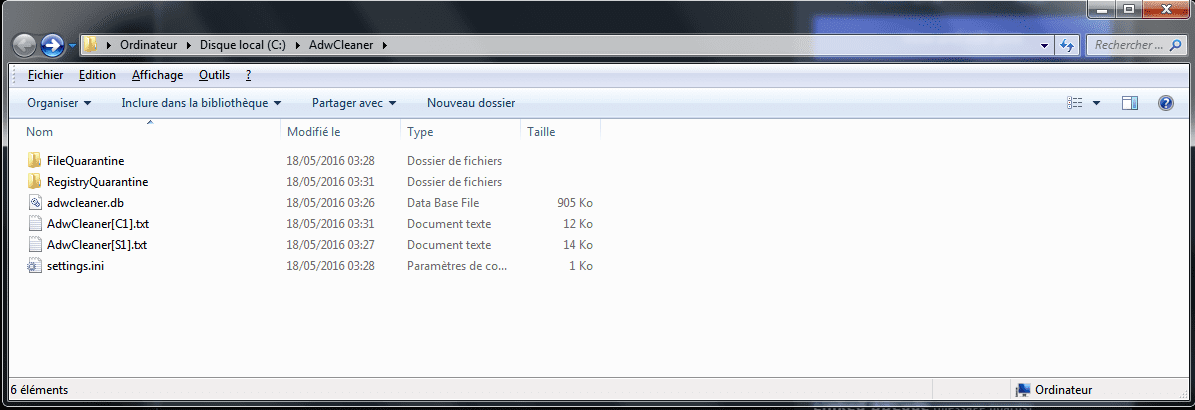Click the Forward navigation arrow button

52,46
